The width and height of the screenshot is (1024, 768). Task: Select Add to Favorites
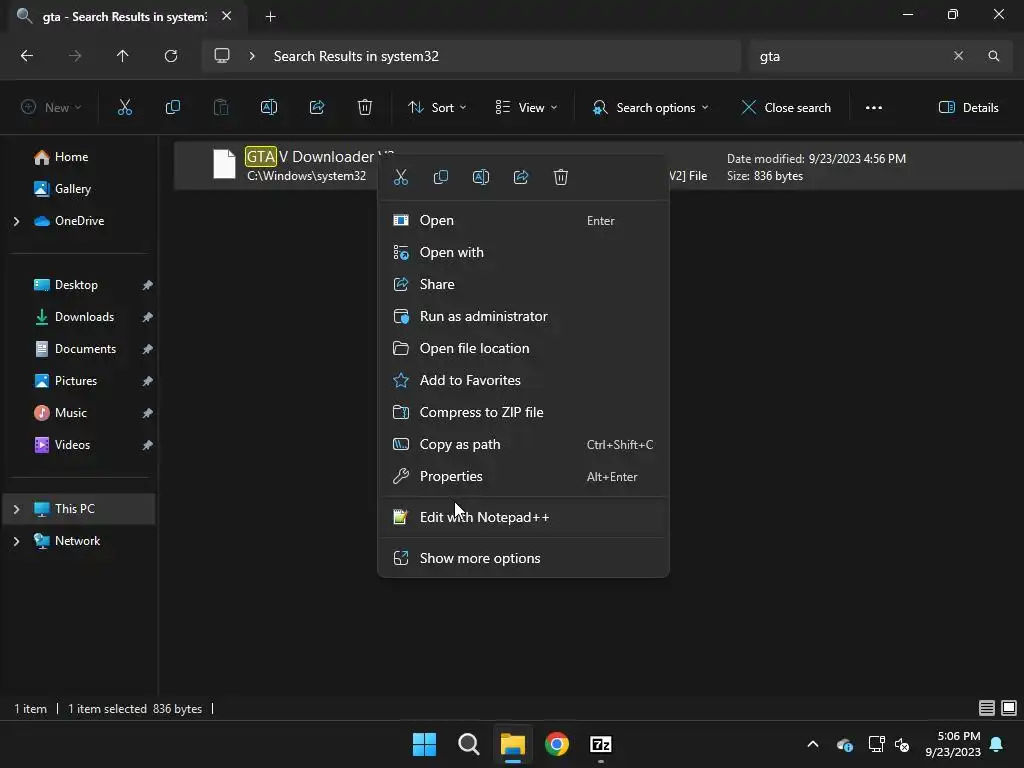pyautogui.click(x=523, y=381)
